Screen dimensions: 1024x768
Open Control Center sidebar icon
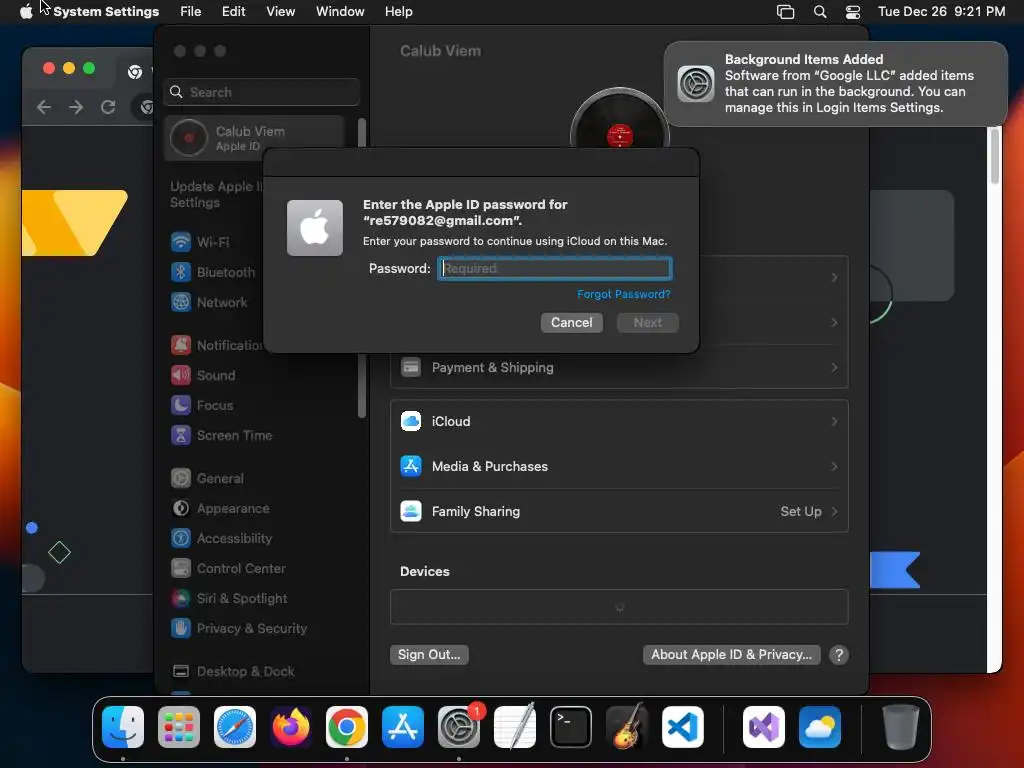pos(181,568)
